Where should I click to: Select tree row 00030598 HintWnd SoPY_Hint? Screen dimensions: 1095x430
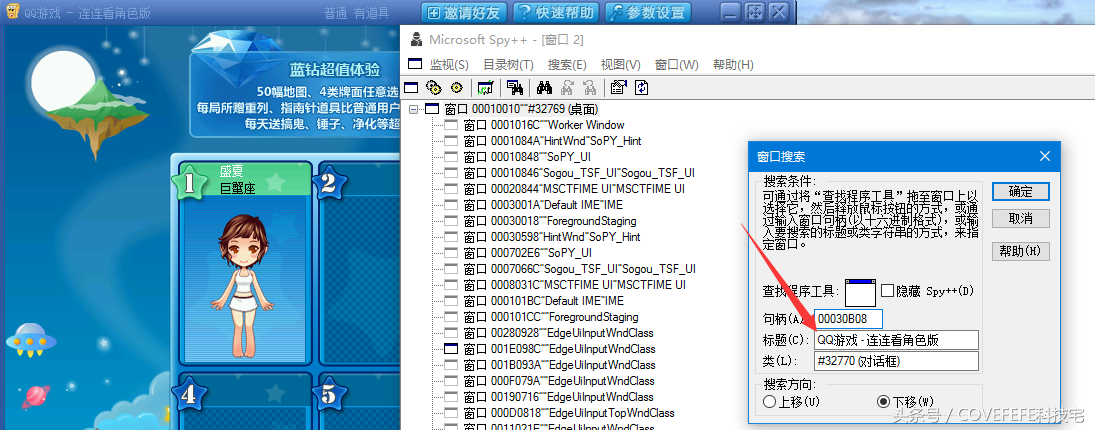pos(552,237)
